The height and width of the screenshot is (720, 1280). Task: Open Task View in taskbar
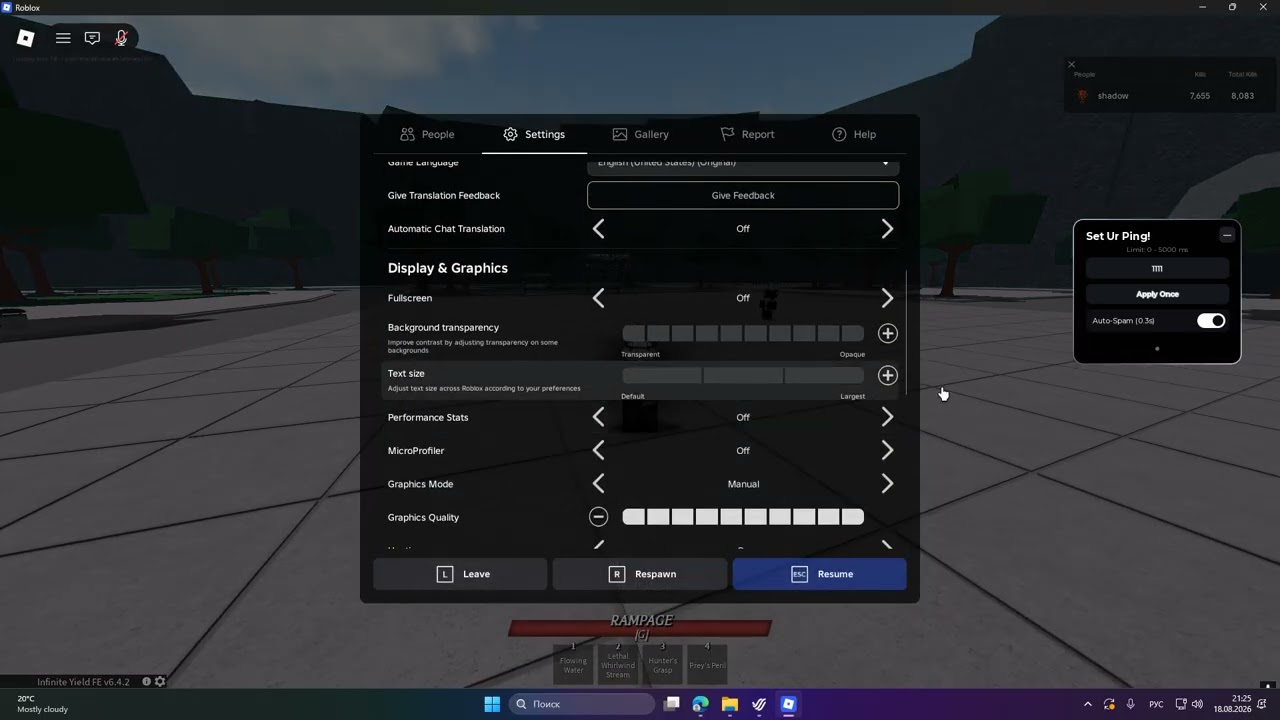pos(672,704)
